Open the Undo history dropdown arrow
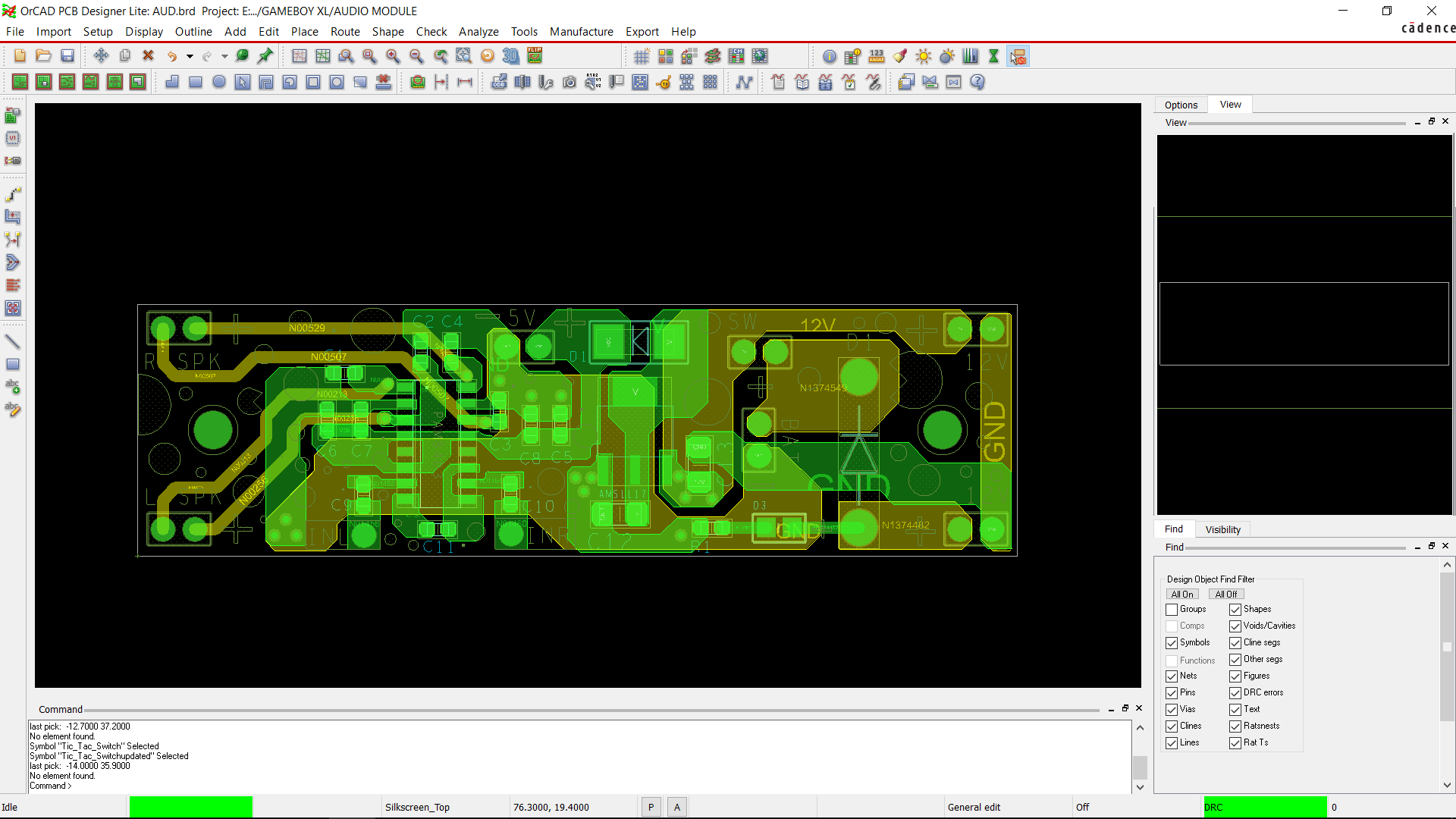 point(190,56)
